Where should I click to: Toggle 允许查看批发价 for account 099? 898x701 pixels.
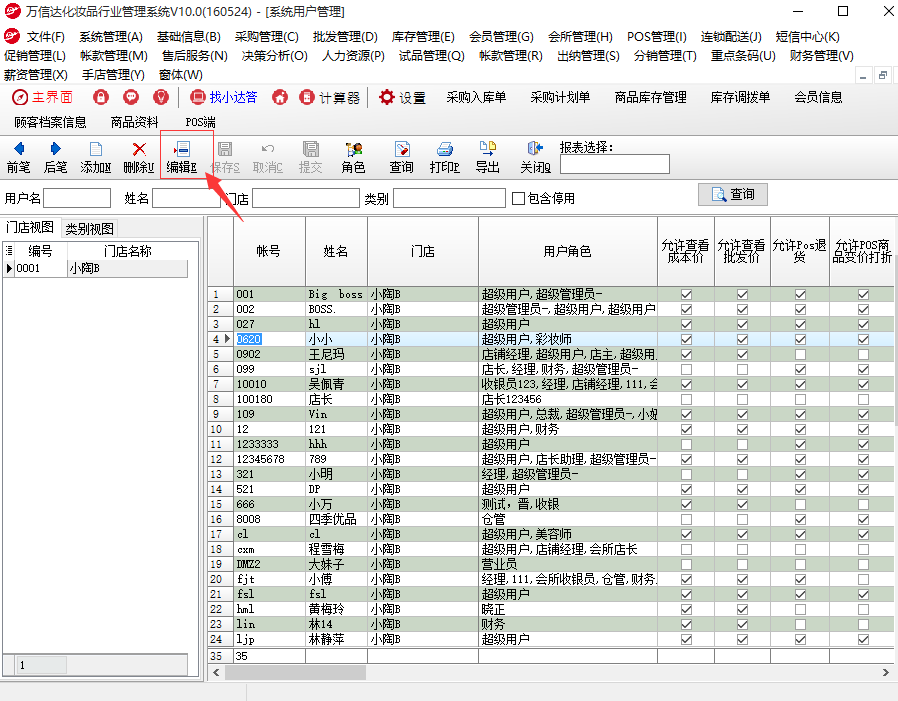point(742,369)
